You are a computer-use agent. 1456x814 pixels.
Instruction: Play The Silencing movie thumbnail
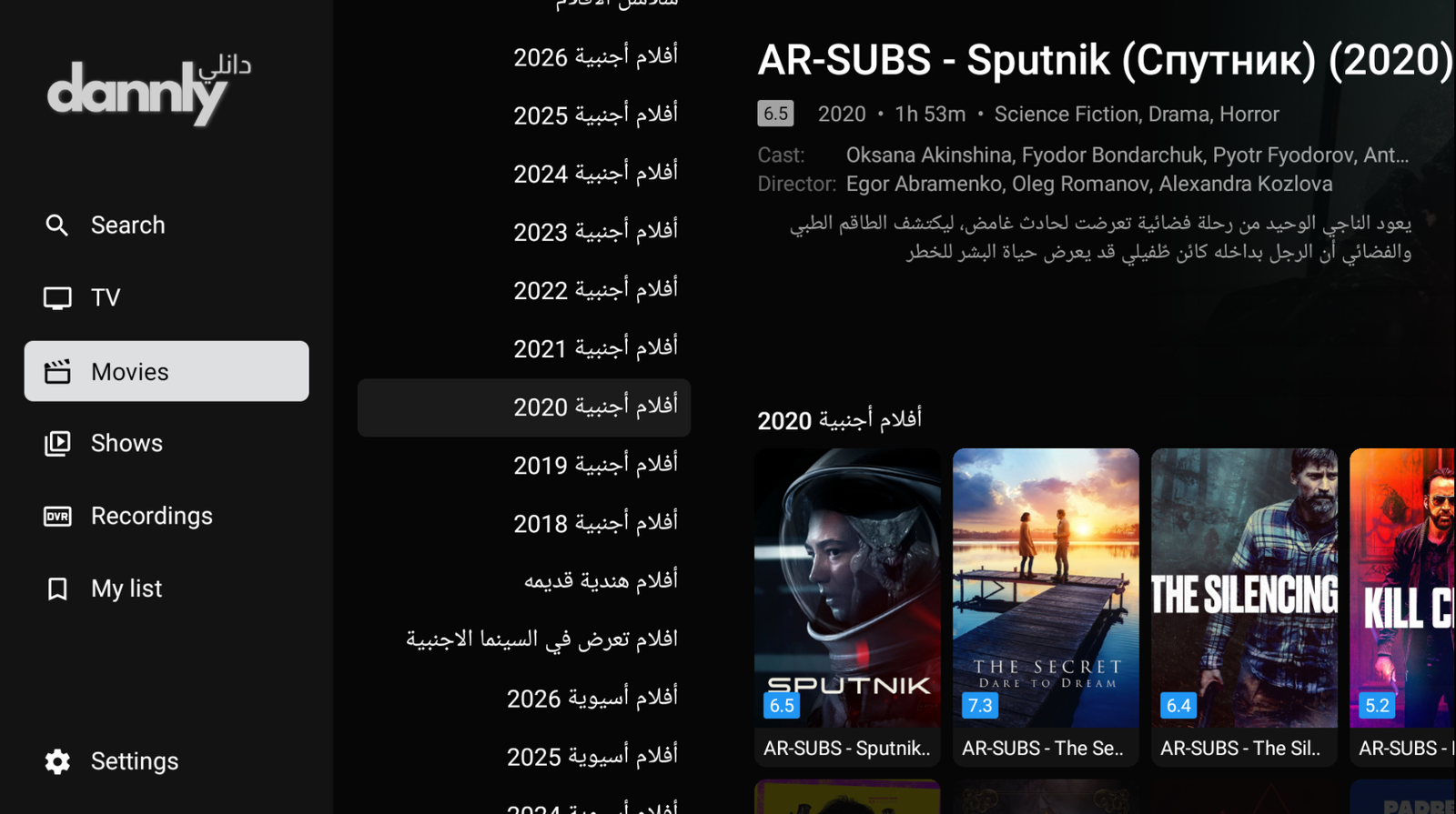pos(1244,588)
